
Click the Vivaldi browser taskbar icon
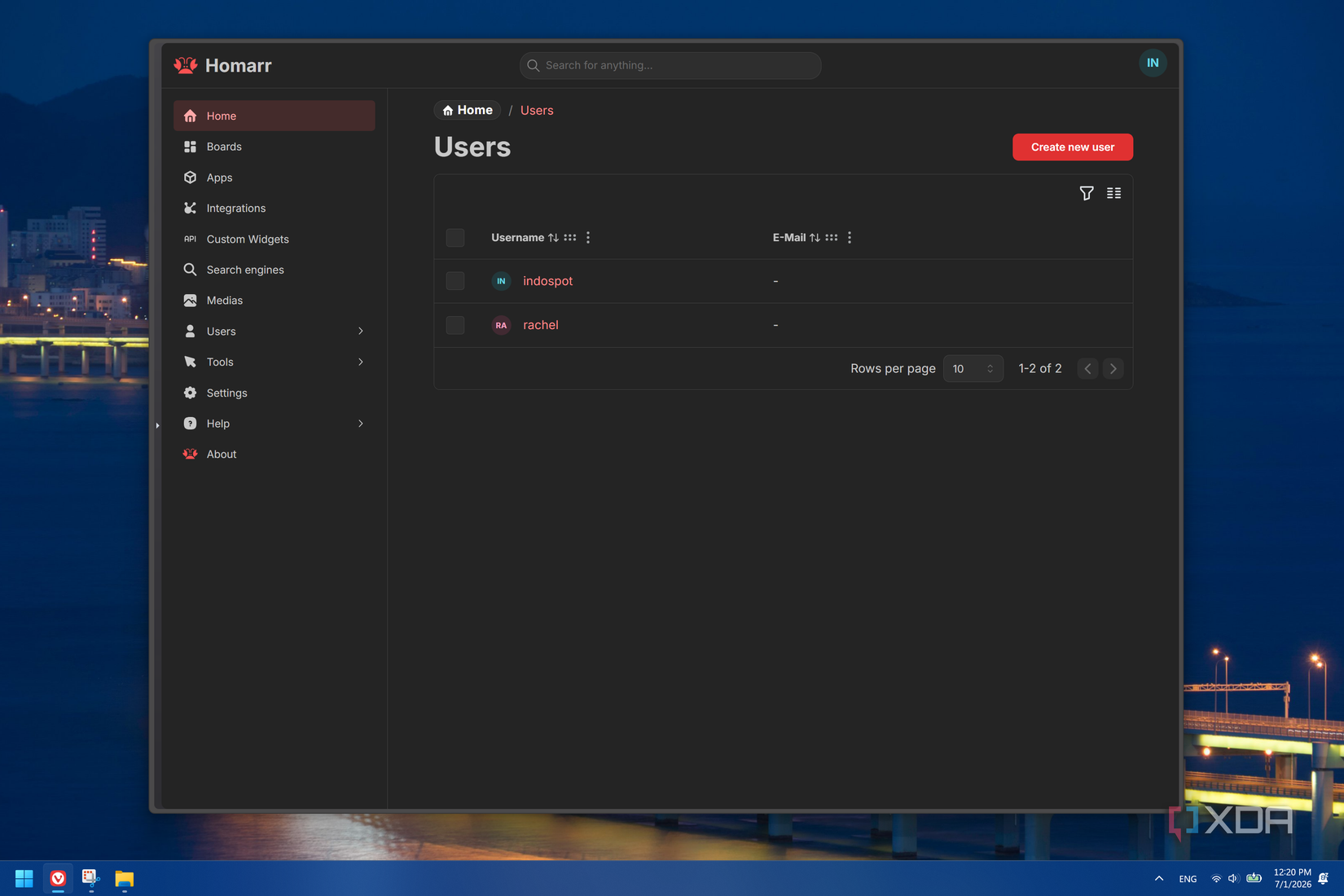tap(58, 879)
